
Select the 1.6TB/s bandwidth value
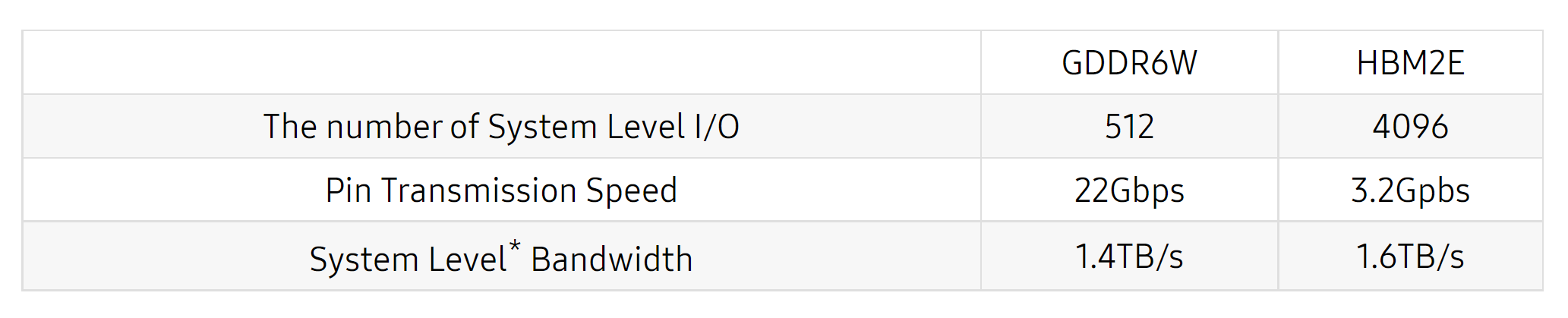coord(1409,257)
